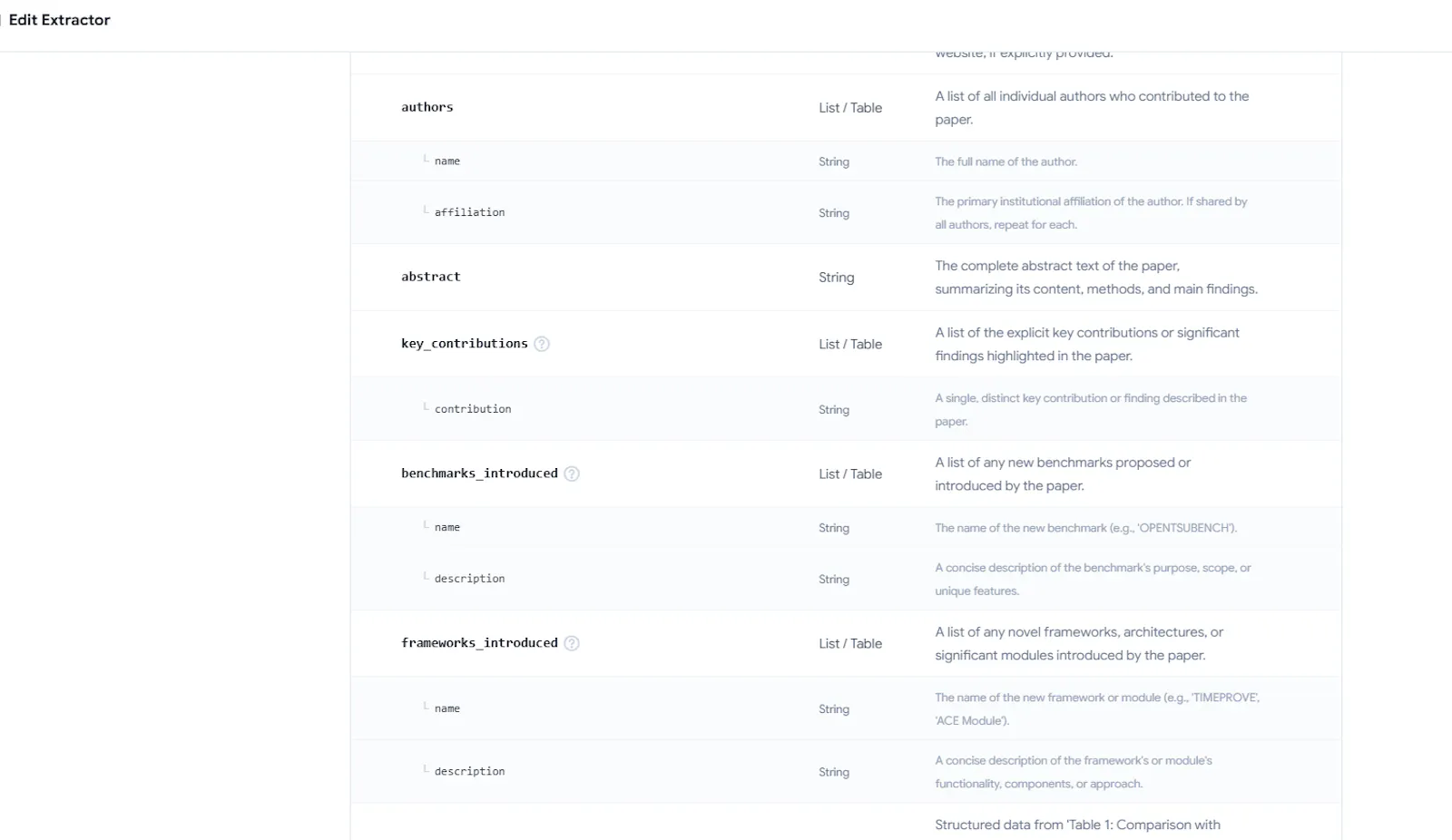Viewport: 1452px width, 840px height.
Task: Click benchmark's purpose description text
Action: 1093,580
